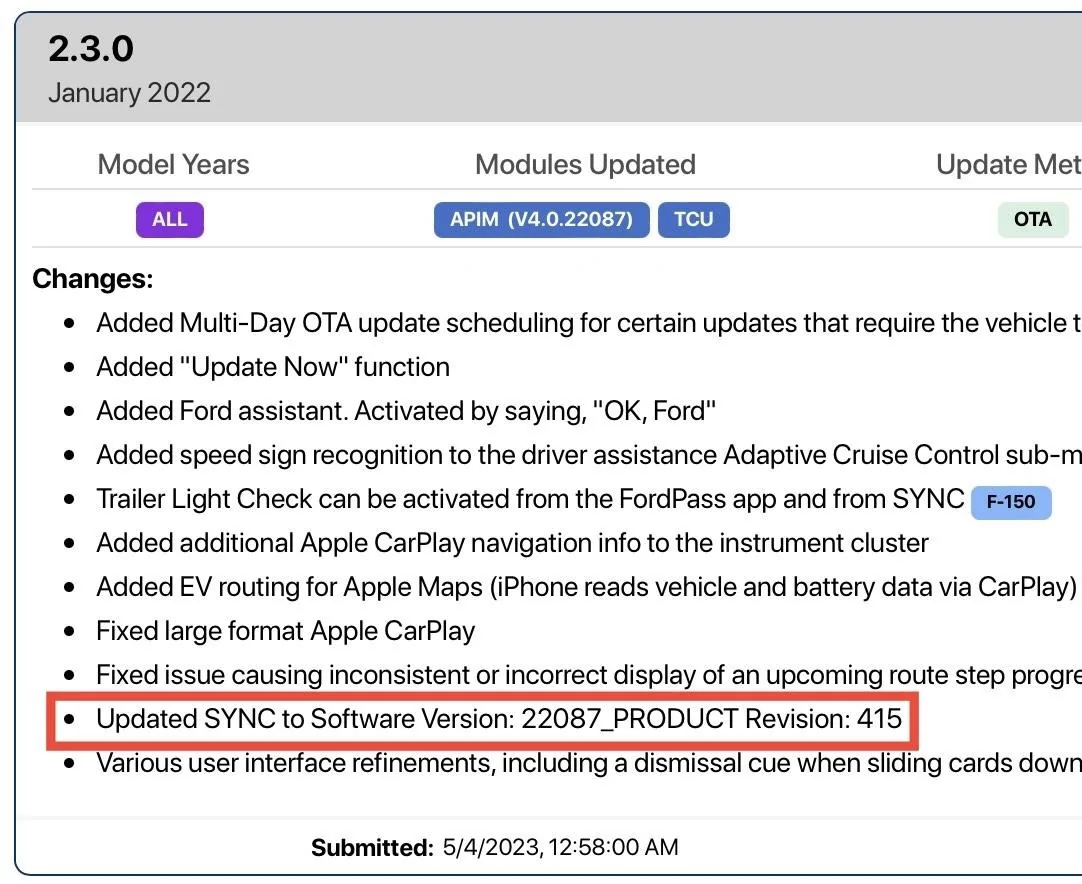
Task: Click the purple ALL model years badge
Action: click(169, 220)
